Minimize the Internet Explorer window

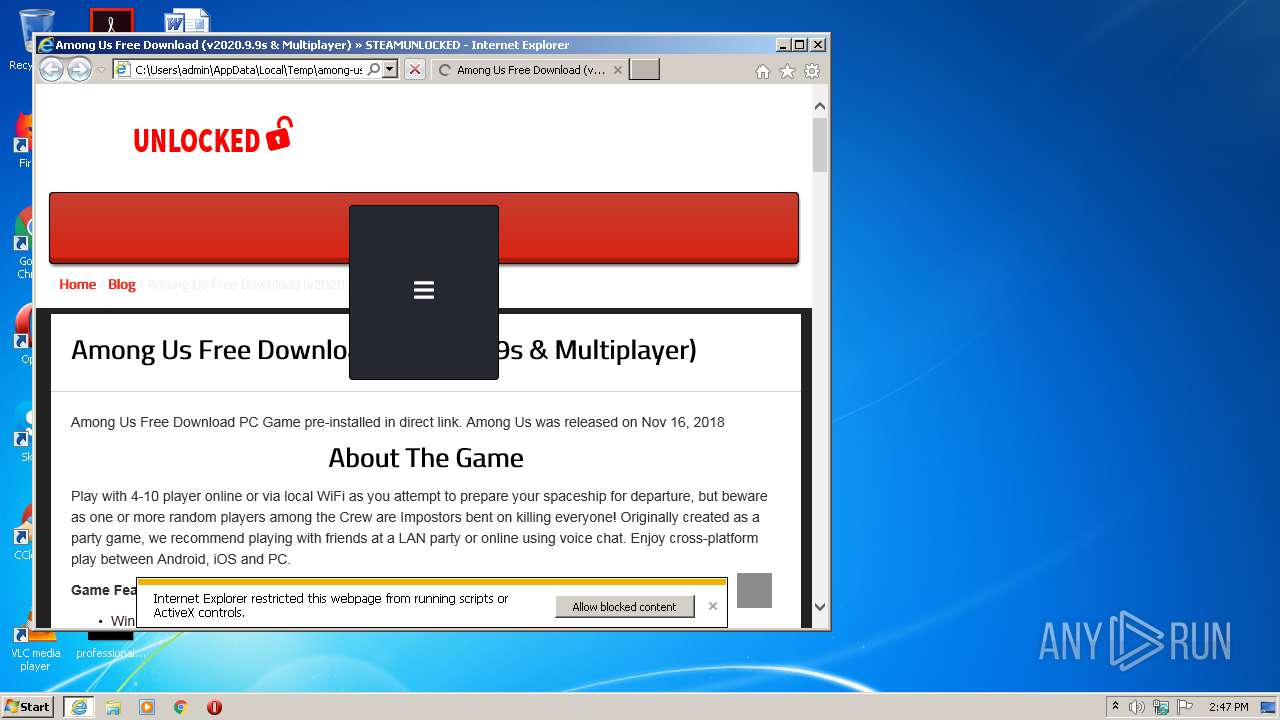pyautogui.click(x=783, y=45)
